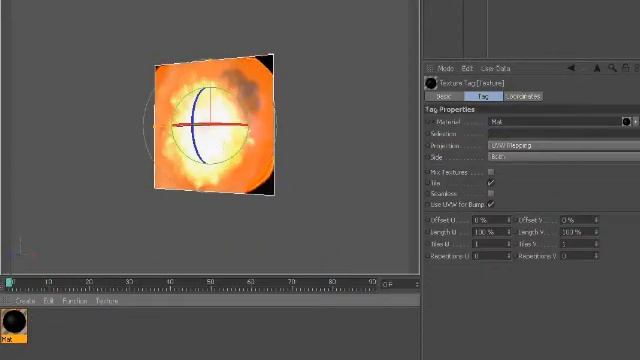Screen dimensions: 640x360
Task: Open the User Data menu
Action: click(x=496, y=68)
